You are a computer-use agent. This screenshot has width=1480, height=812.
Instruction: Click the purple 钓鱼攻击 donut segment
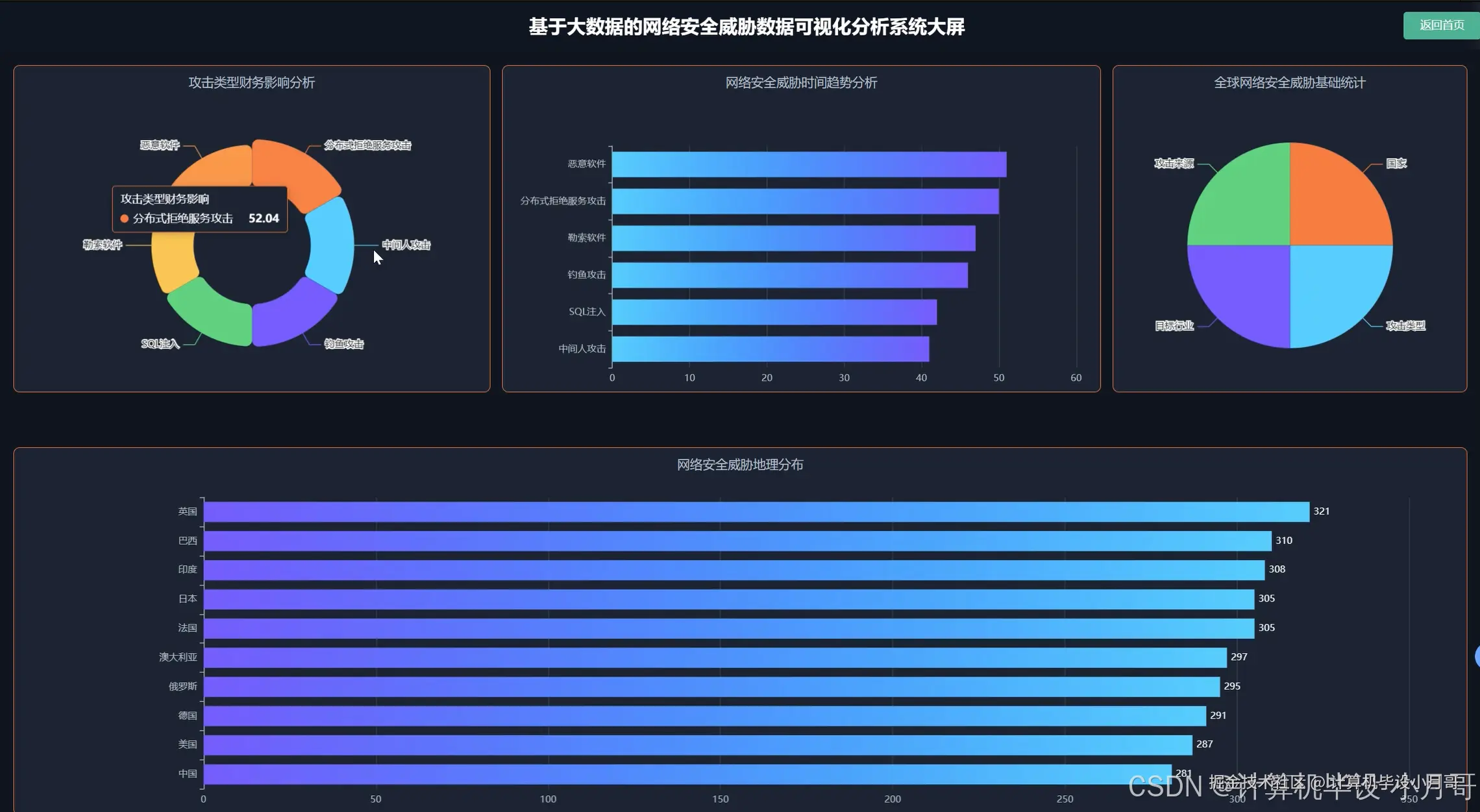coord(292,316)
